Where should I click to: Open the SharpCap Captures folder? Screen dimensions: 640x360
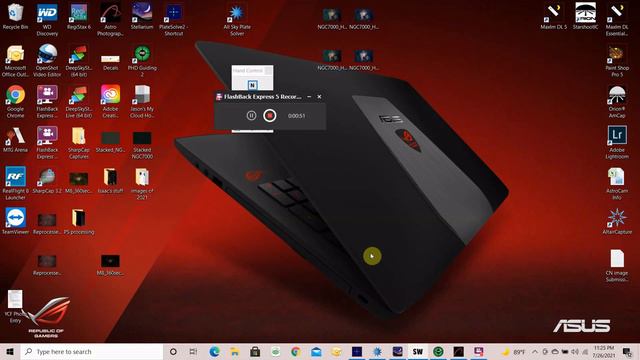point(79,142)
